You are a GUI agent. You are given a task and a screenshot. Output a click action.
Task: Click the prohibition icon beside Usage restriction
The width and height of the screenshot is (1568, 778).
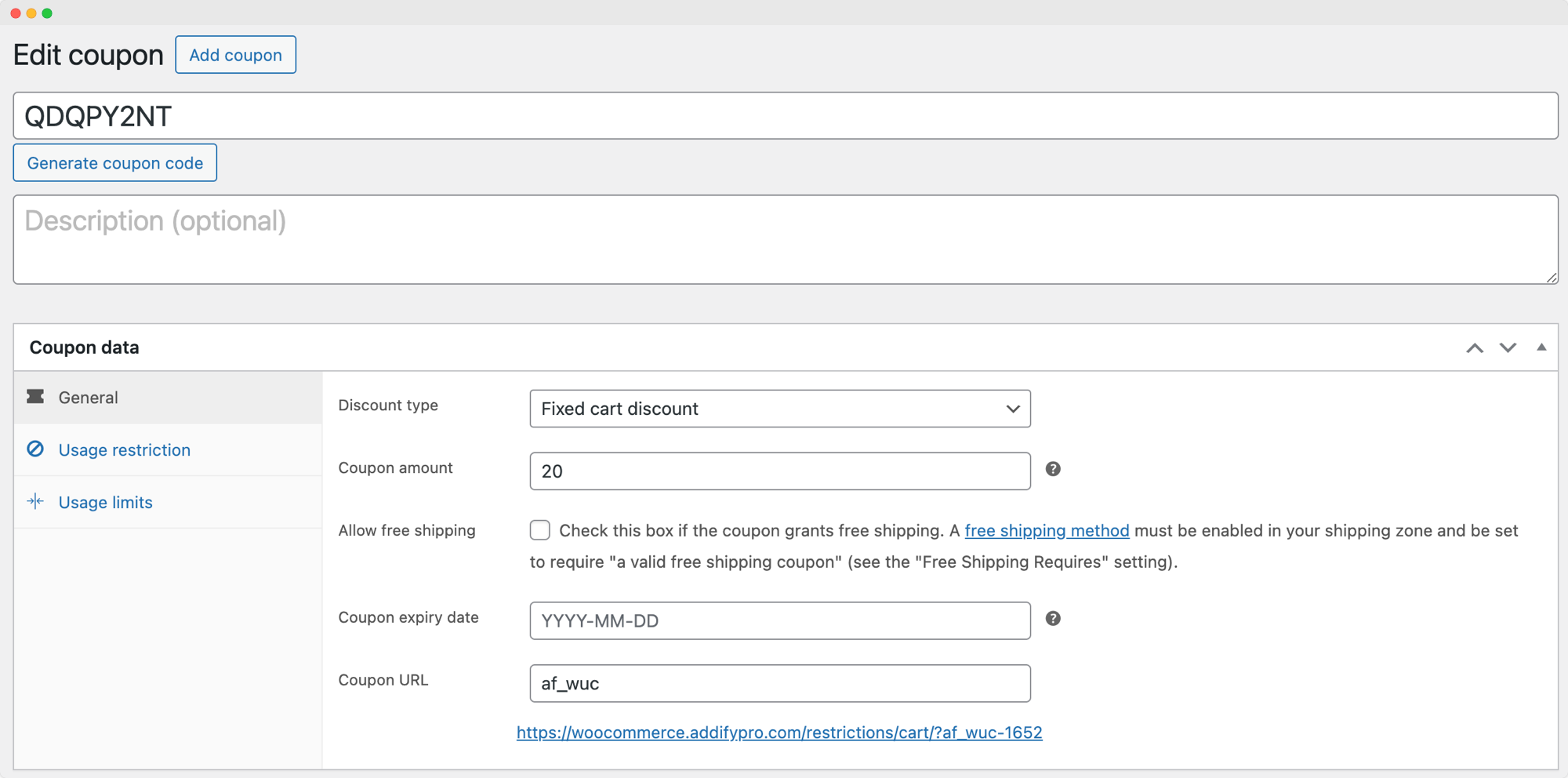coord(35,449)
